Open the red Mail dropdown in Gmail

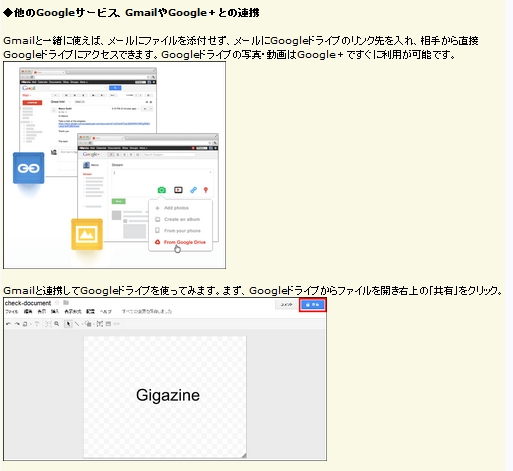tap(27, 95)
